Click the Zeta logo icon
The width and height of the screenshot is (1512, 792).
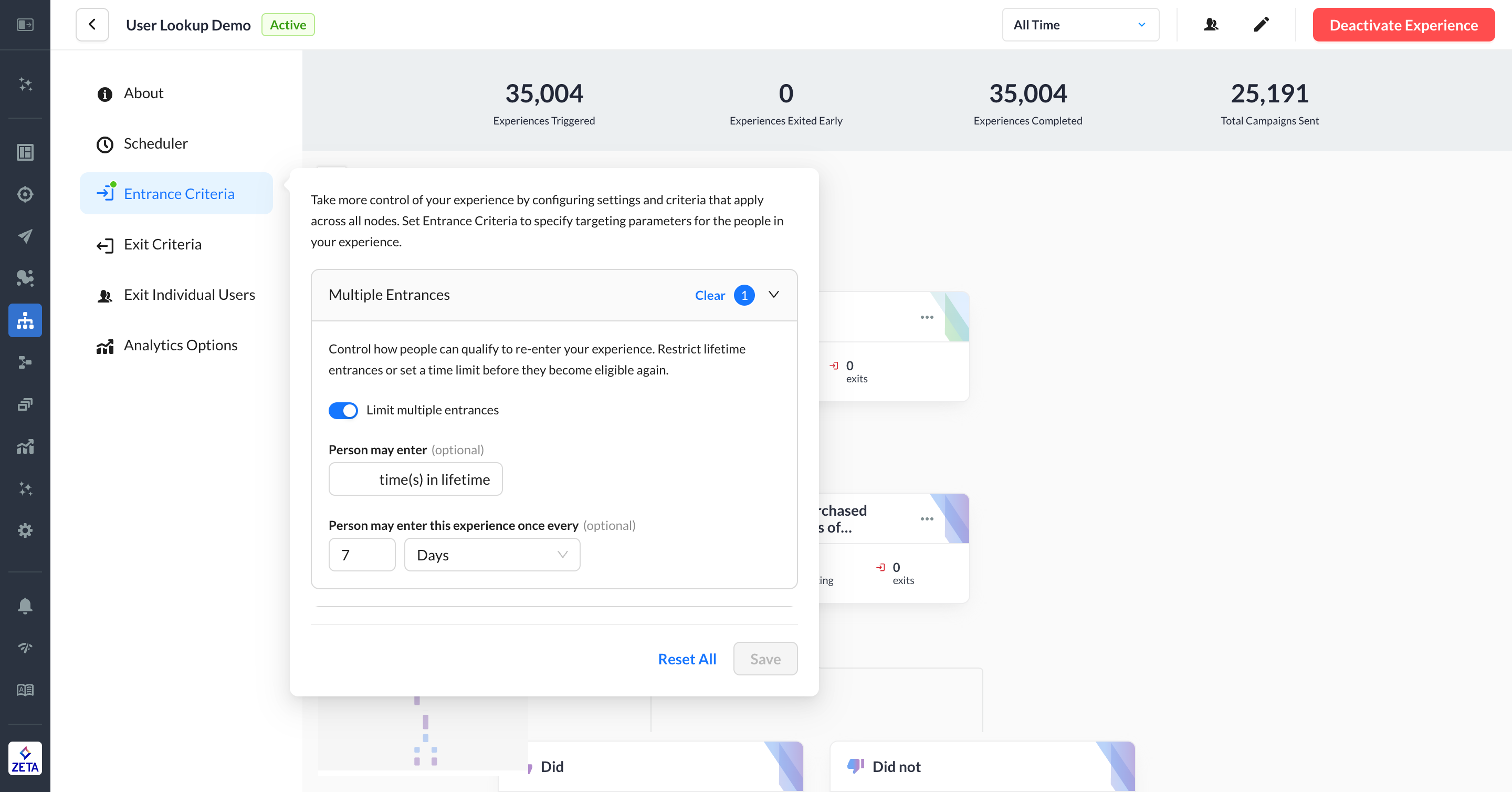point(25,758)
